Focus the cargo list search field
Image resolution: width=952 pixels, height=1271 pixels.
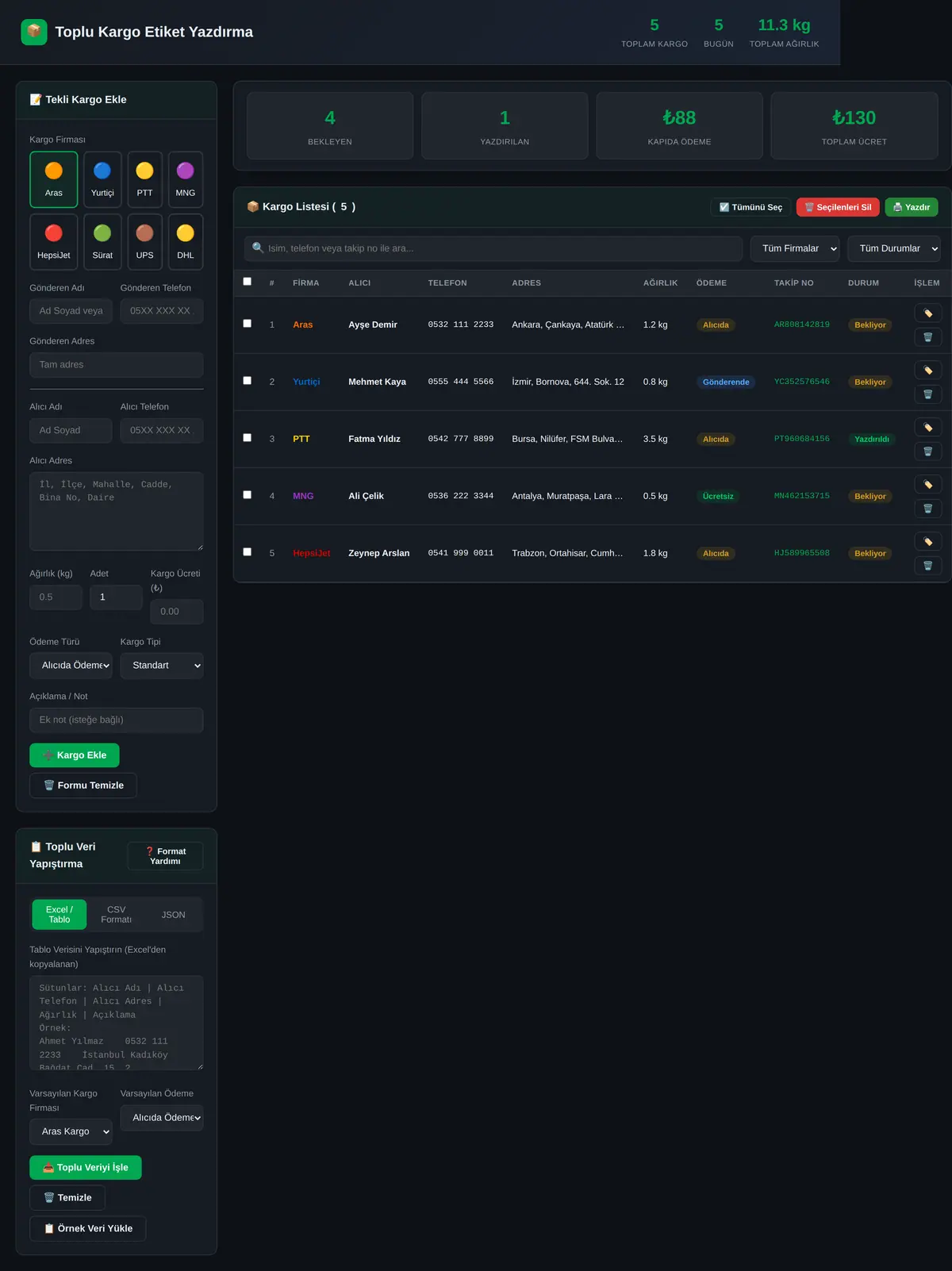click(x=493, y=248)
